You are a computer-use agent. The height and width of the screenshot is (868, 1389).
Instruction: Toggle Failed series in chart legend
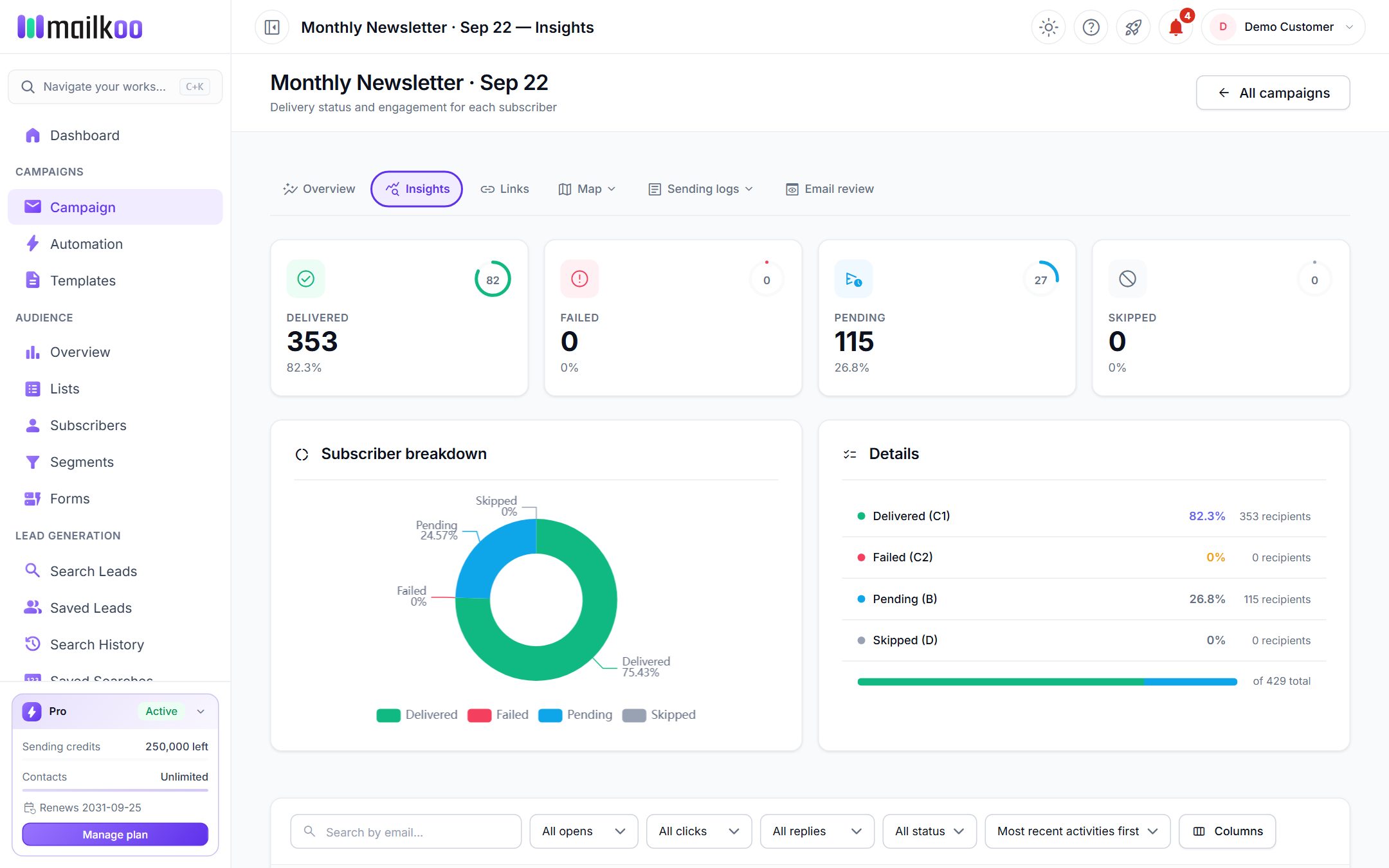tap(498, 715)
